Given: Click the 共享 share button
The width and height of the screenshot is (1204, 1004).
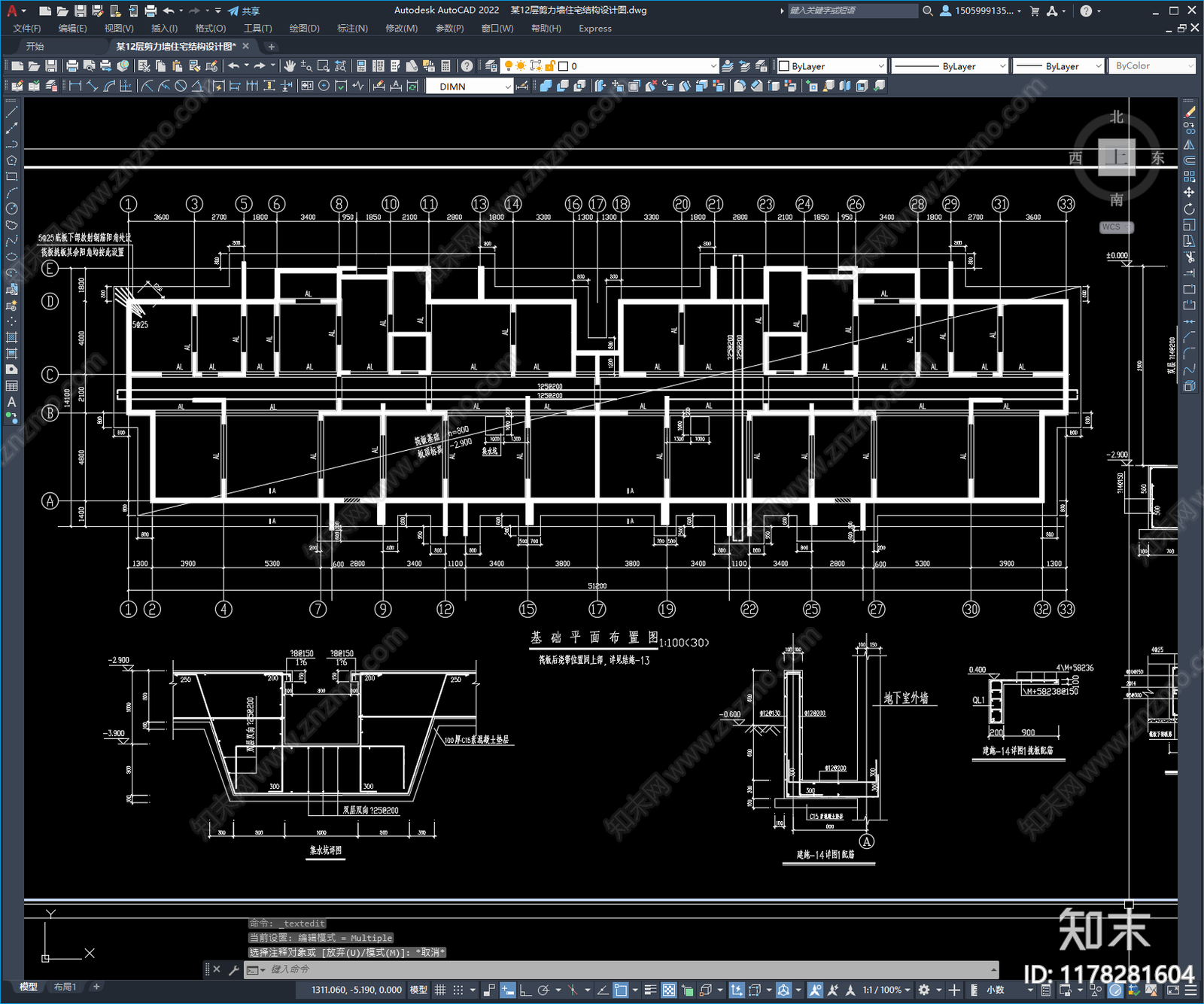Looking at the screenshot, I should (x=244, y=11).
